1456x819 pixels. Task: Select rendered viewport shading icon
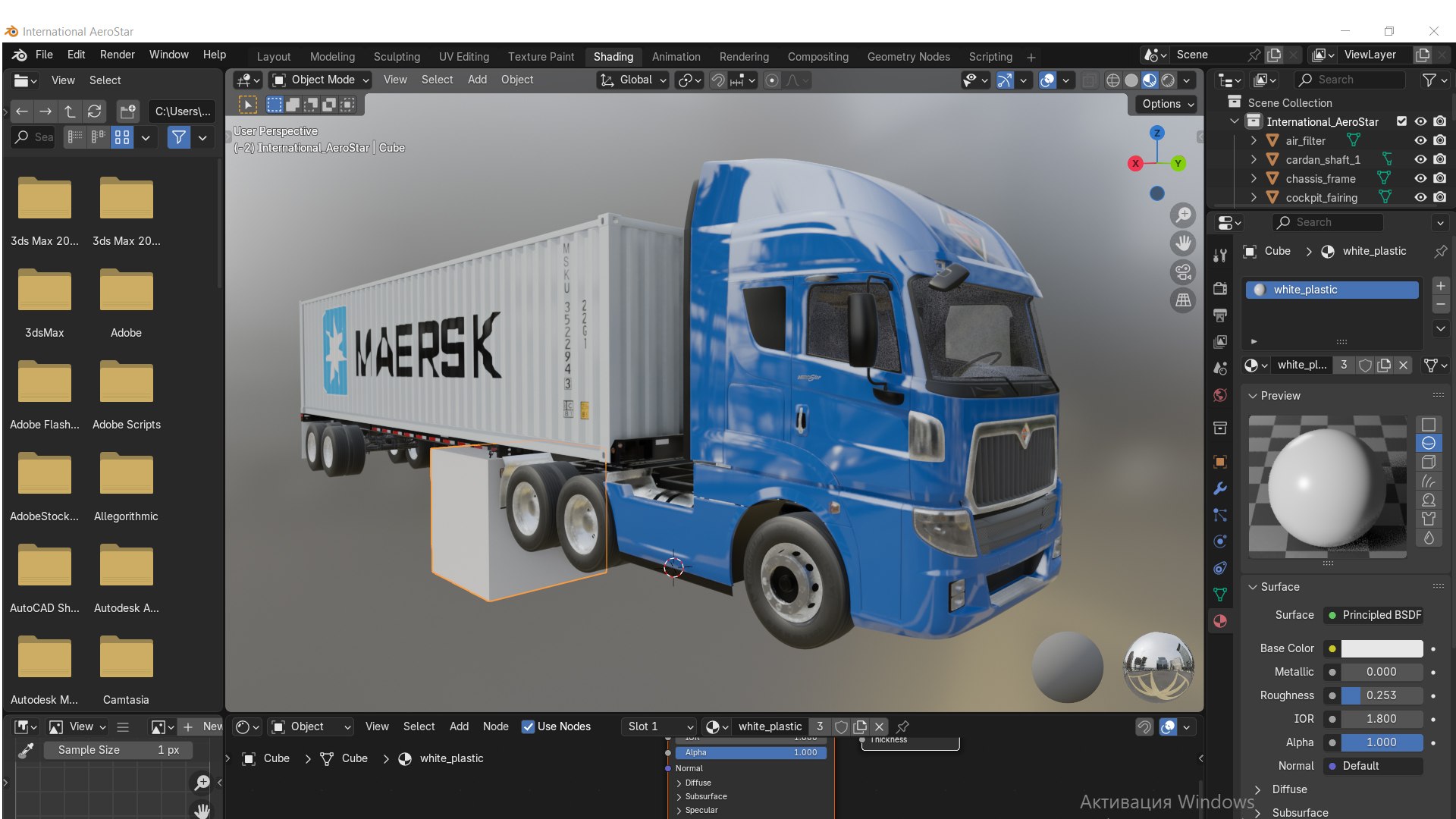[1169, 80]
